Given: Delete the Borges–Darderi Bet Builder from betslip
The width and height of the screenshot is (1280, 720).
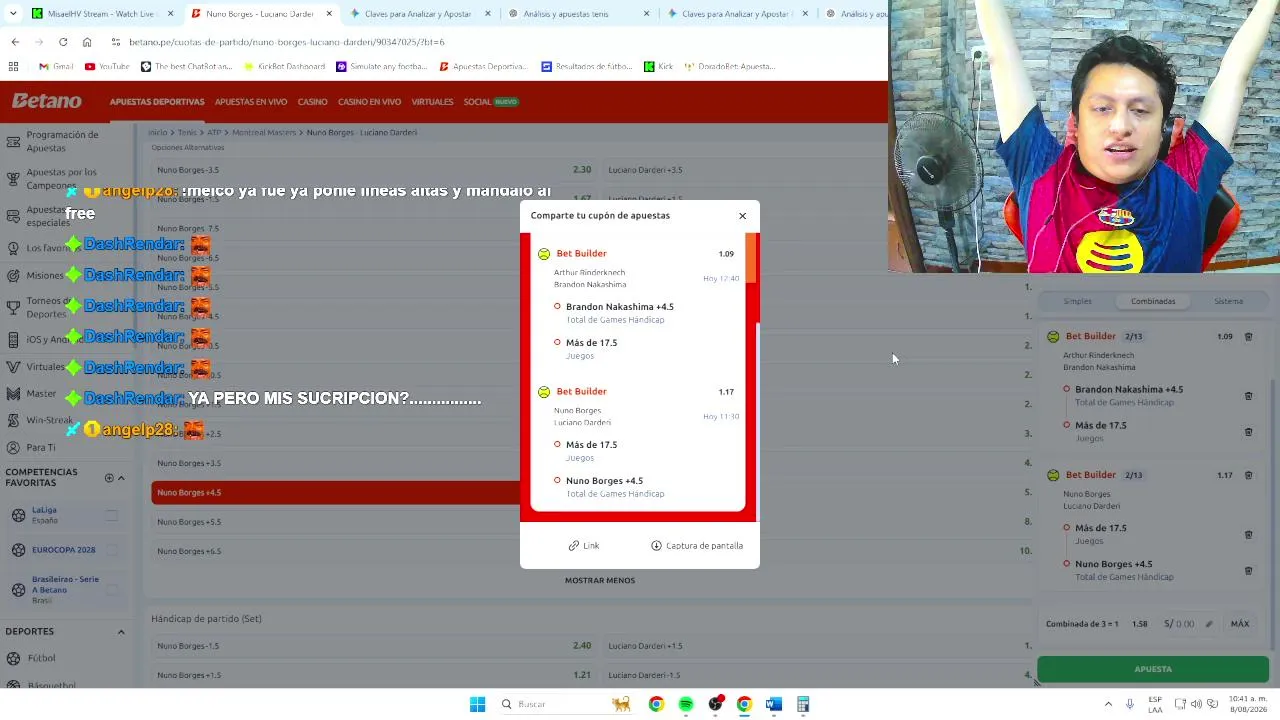Looking at the screenshot, I should click(1248, 475).
